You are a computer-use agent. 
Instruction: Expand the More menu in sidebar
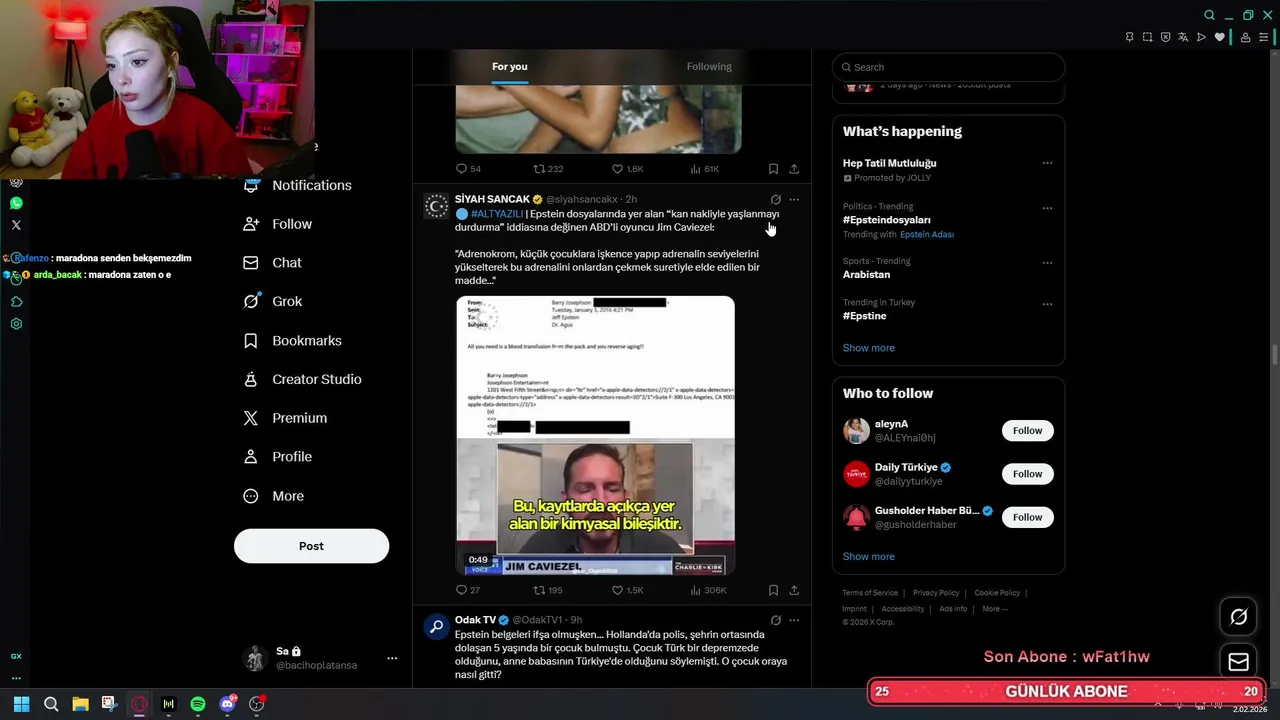tap(274, 496)
